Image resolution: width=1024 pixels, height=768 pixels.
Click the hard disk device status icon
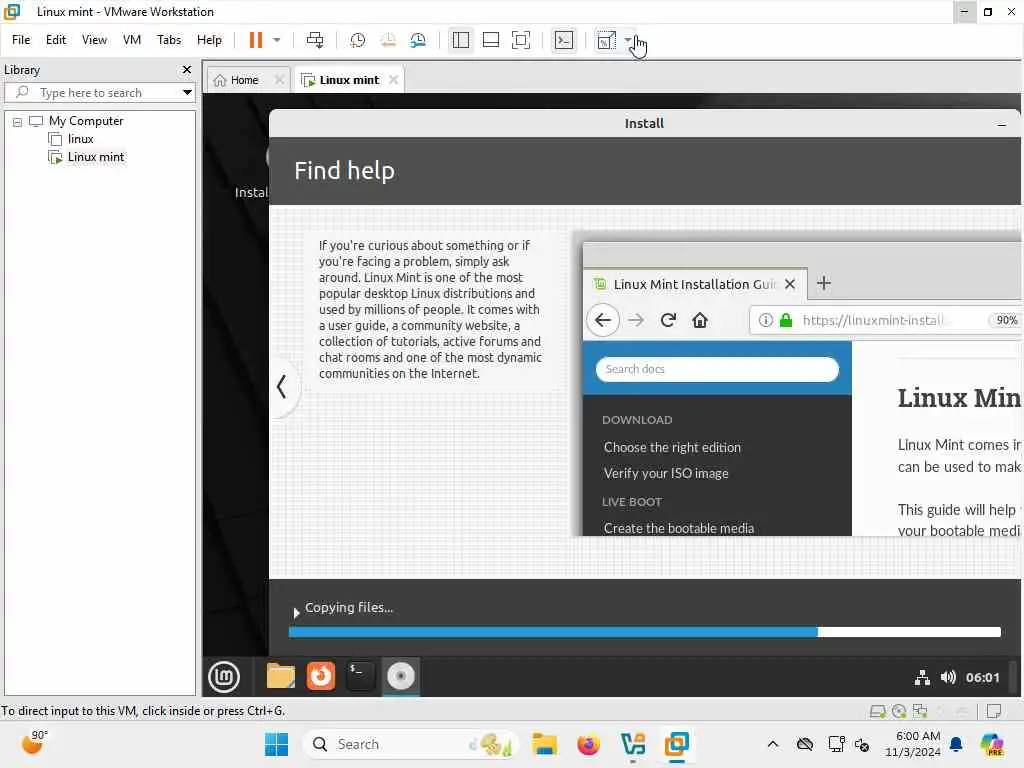coord(878,711)
